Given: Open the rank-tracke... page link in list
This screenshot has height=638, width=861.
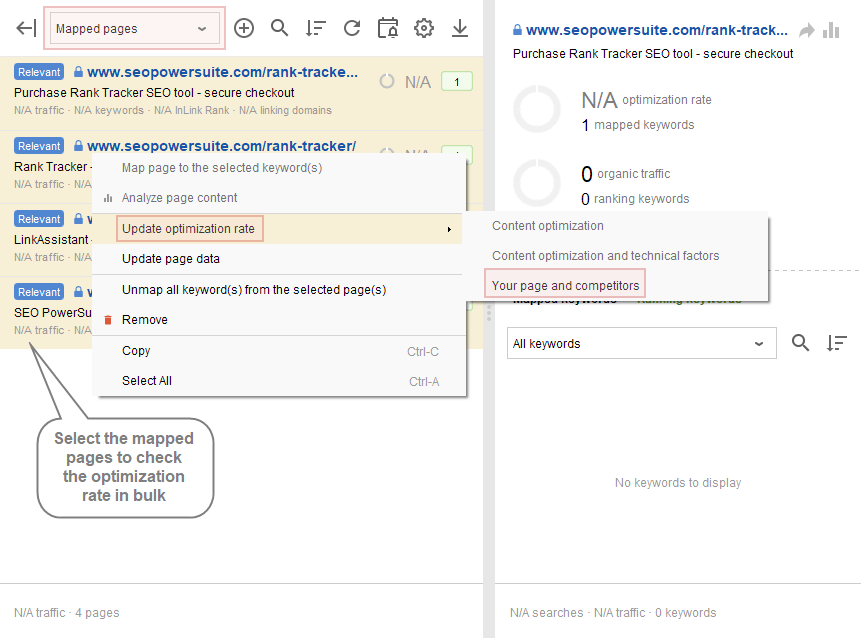Looking at the screenshot, I should (222, 72).
